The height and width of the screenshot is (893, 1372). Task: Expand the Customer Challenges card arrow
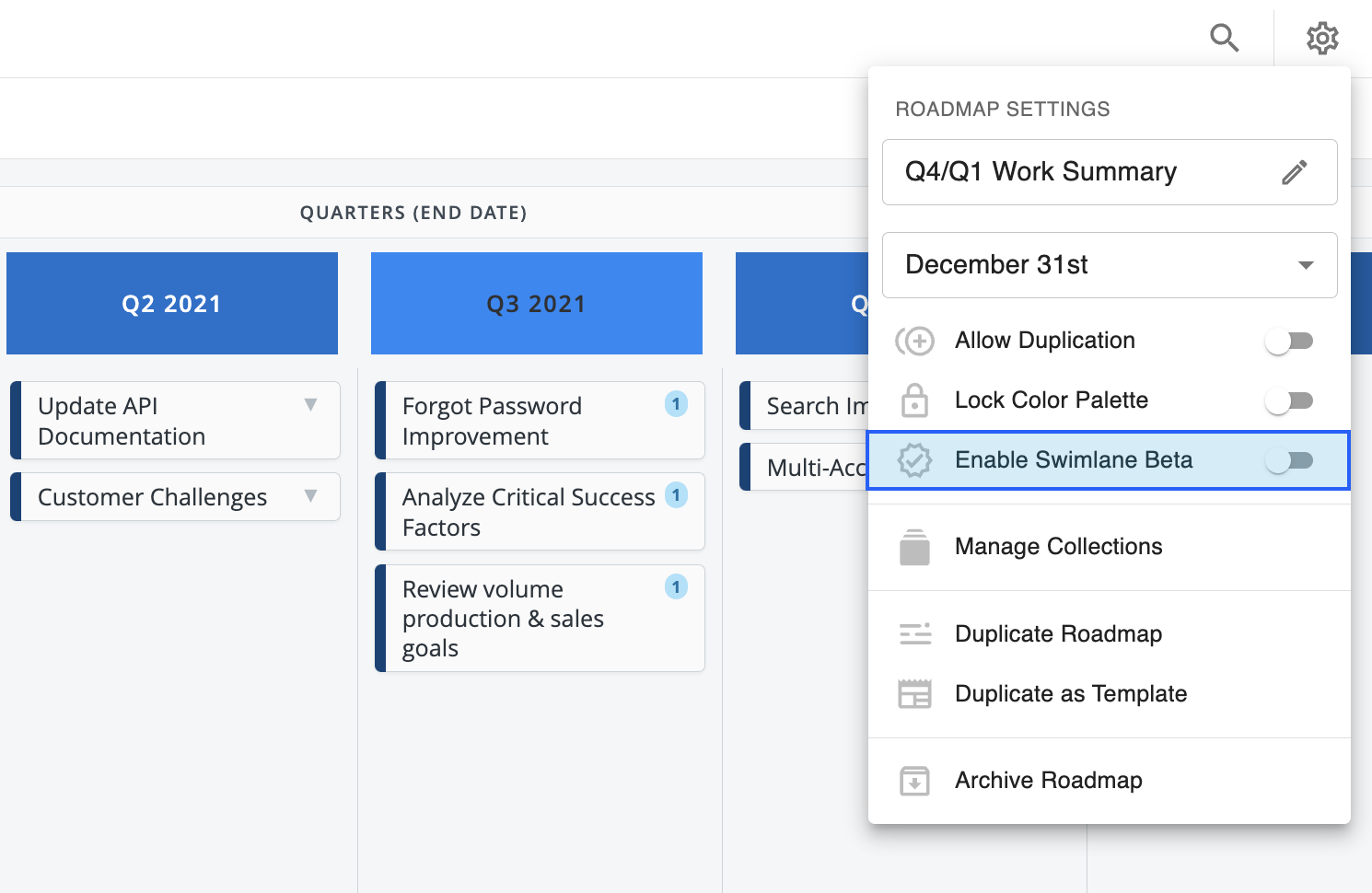pos(311,496)
